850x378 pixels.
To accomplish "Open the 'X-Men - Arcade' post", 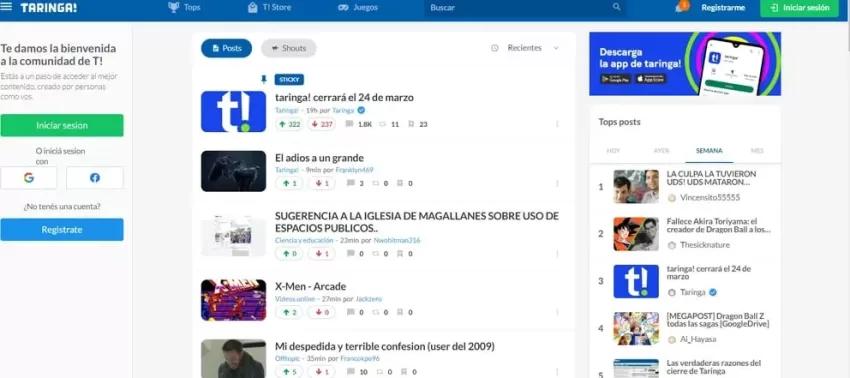I will [x=311, y=286].
